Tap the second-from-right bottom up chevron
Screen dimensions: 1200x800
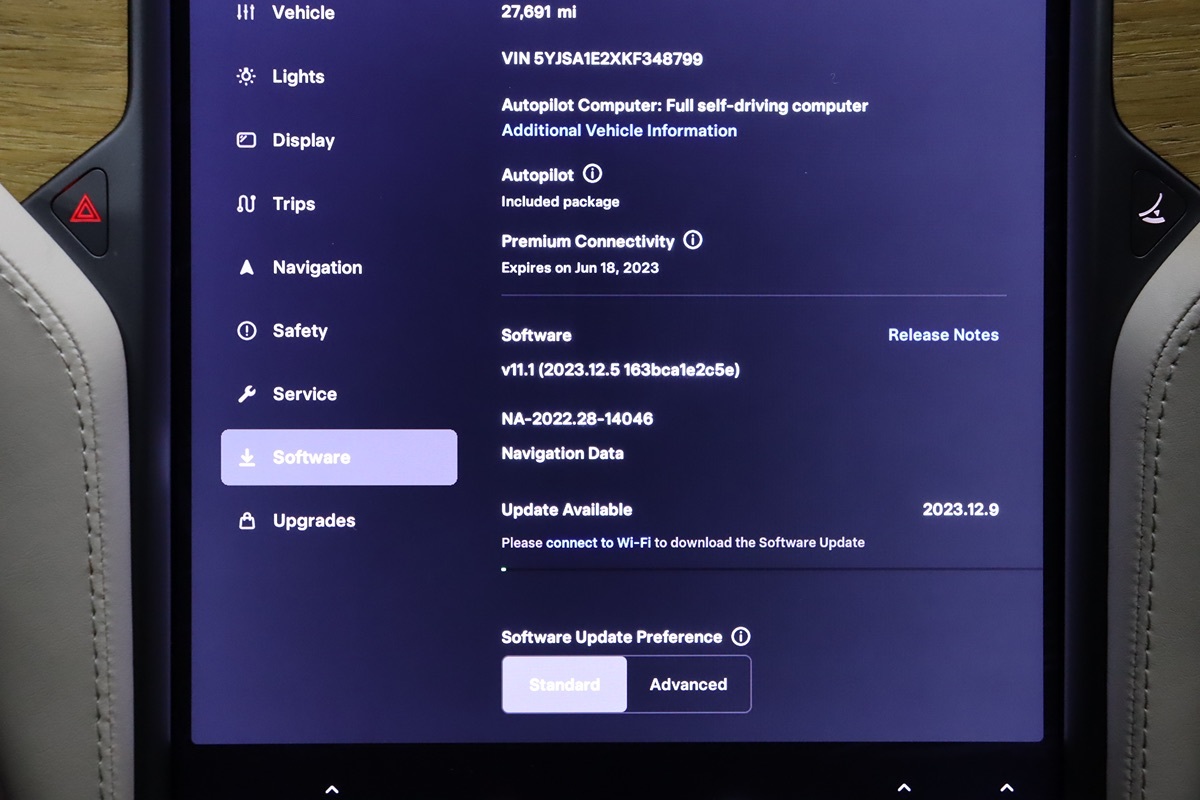[x=903, y=788]
